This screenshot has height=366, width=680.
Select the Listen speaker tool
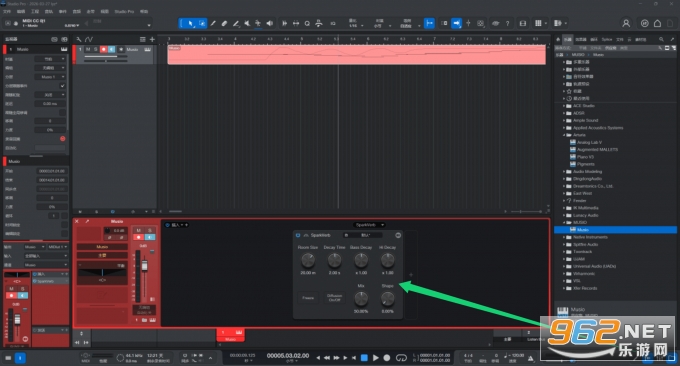pos(269,23)
